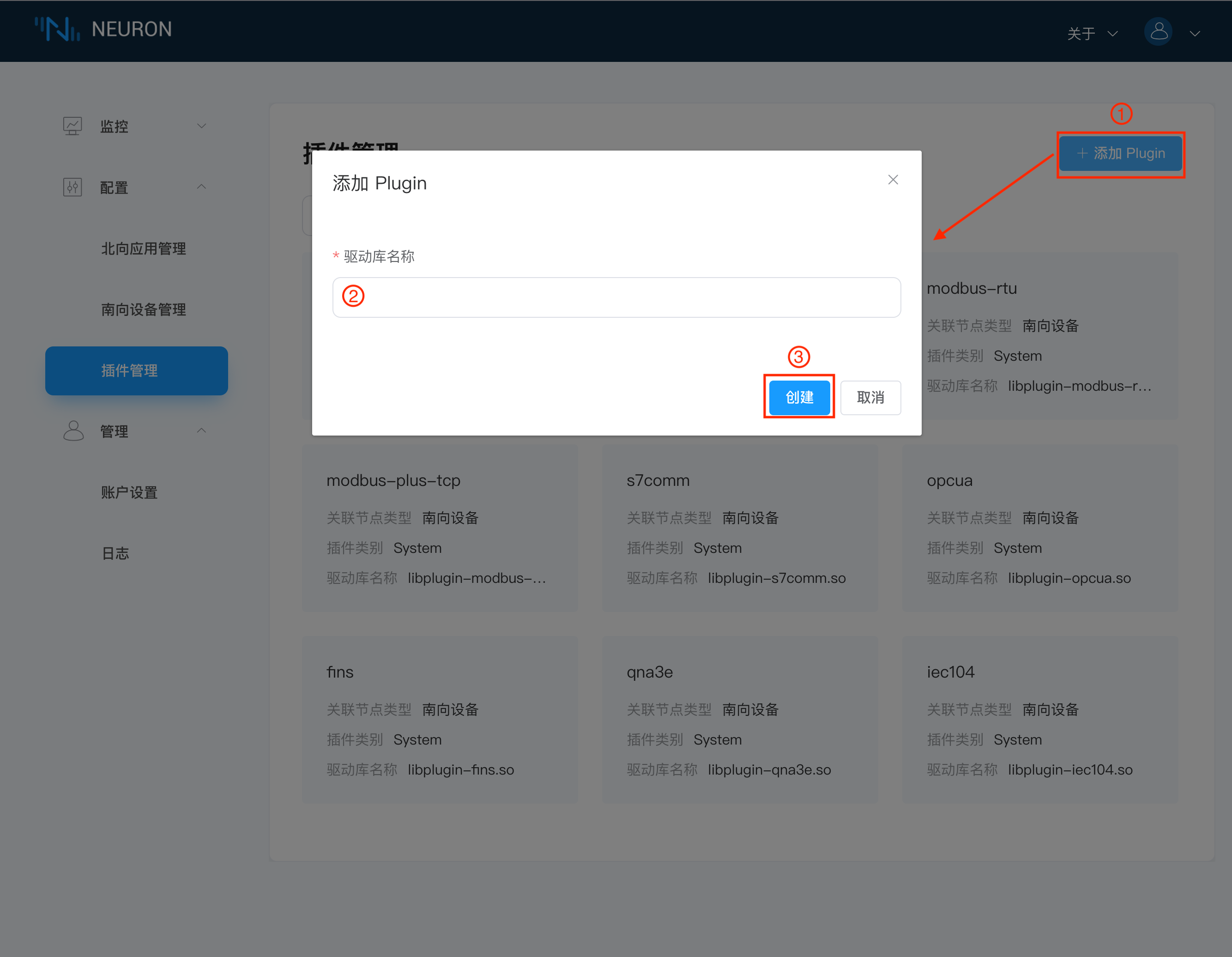The height and width of the screenshot is (957, 1232).
Task: Click the qna3e plugin card title
Action: (649, 672)
